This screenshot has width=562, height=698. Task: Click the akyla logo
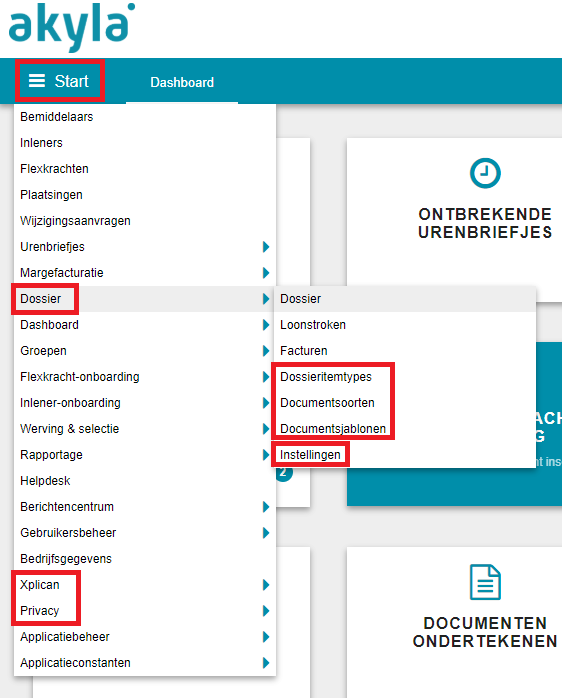tap(72, 27)
